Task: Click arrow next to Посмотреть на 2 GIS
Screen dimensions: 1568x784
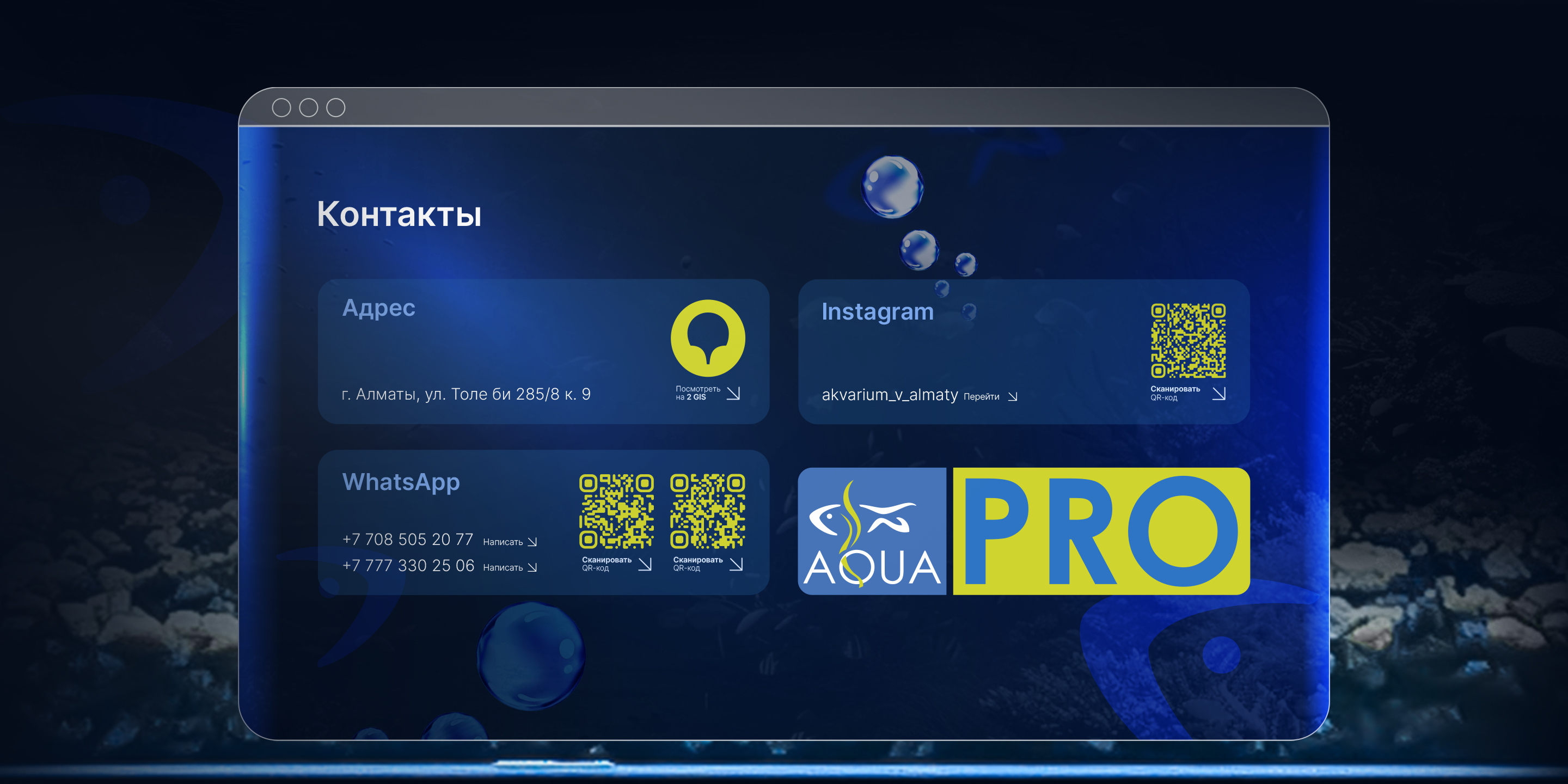Action: 733,393
